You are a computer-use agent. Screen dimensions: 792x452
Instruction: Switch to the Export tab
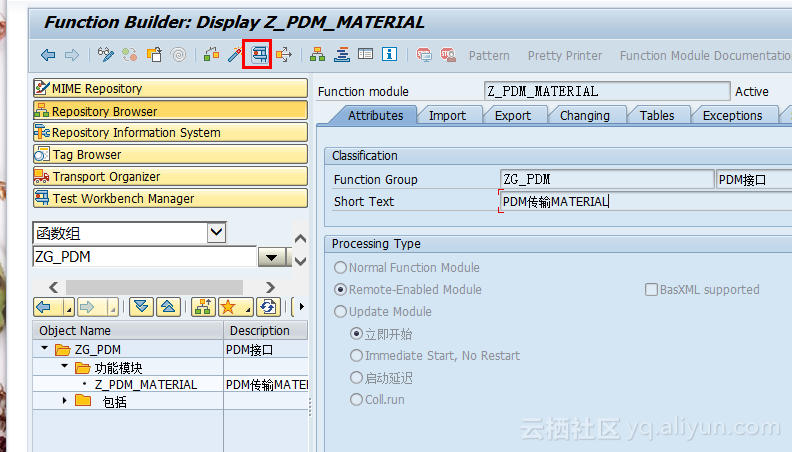[513, 116]
